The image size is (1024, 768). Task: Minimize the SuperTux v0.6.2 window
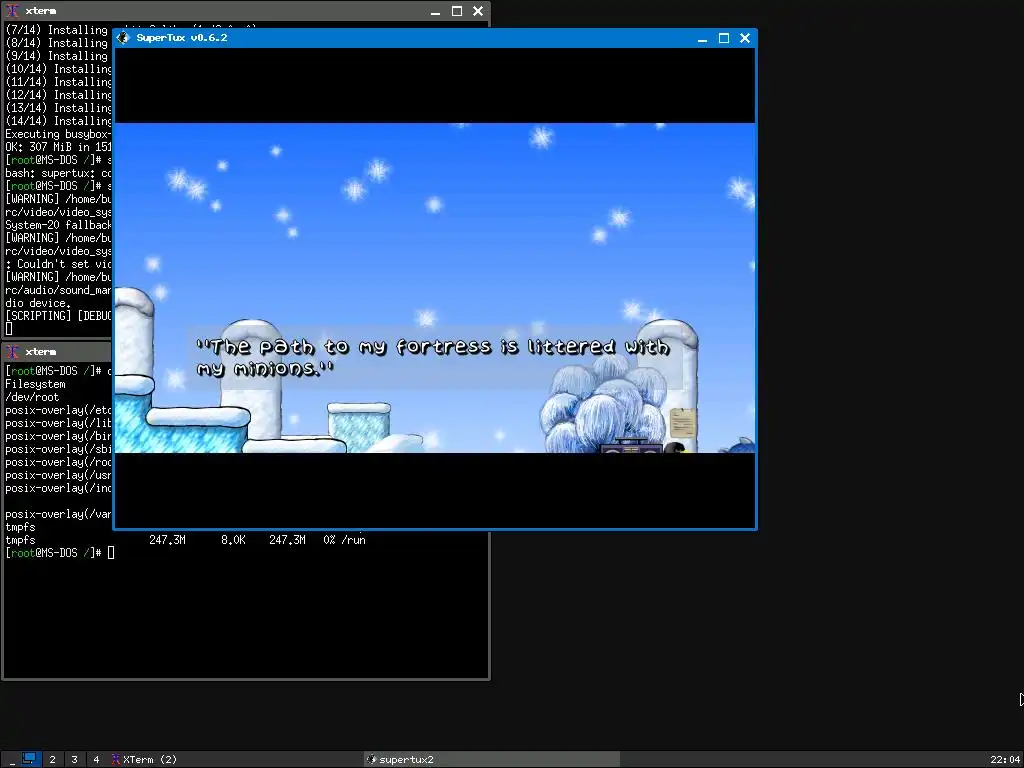point(702,39)
